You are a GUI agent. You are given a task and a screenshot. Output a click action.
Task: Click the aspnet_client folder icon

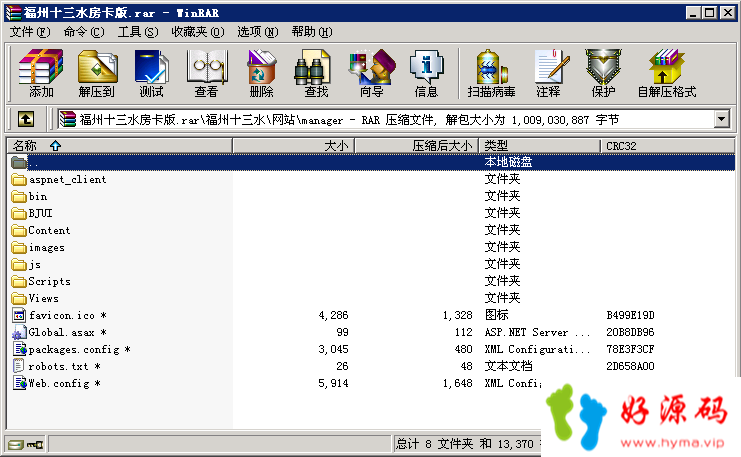click(x=19, y=180)
